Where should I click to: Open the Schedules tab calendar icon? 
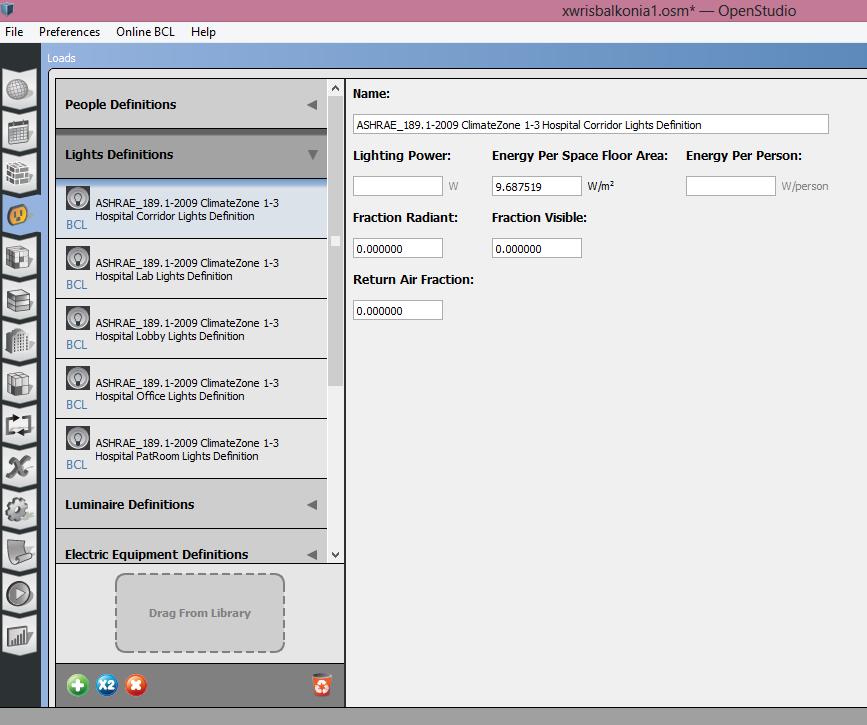pos(20,132)
